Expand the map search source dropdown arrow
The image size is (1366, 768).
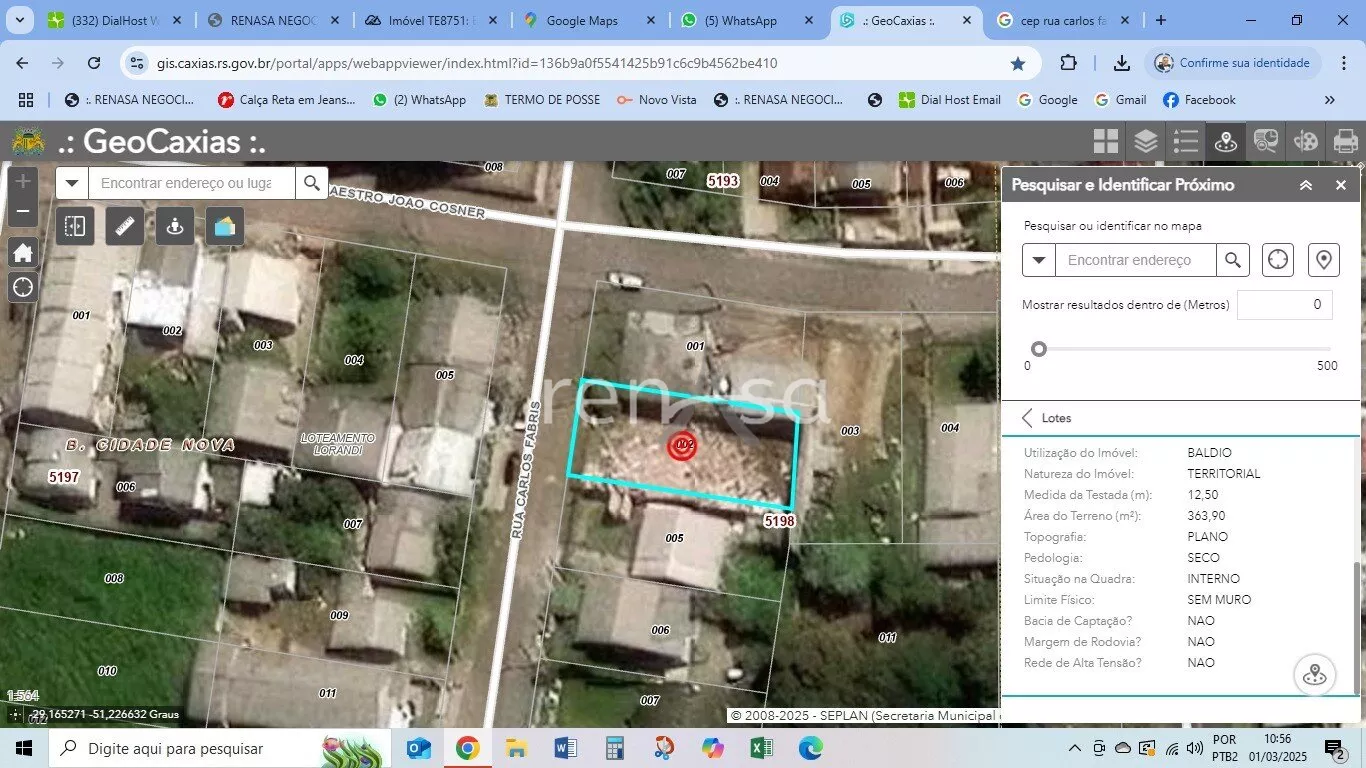point(72,183)
